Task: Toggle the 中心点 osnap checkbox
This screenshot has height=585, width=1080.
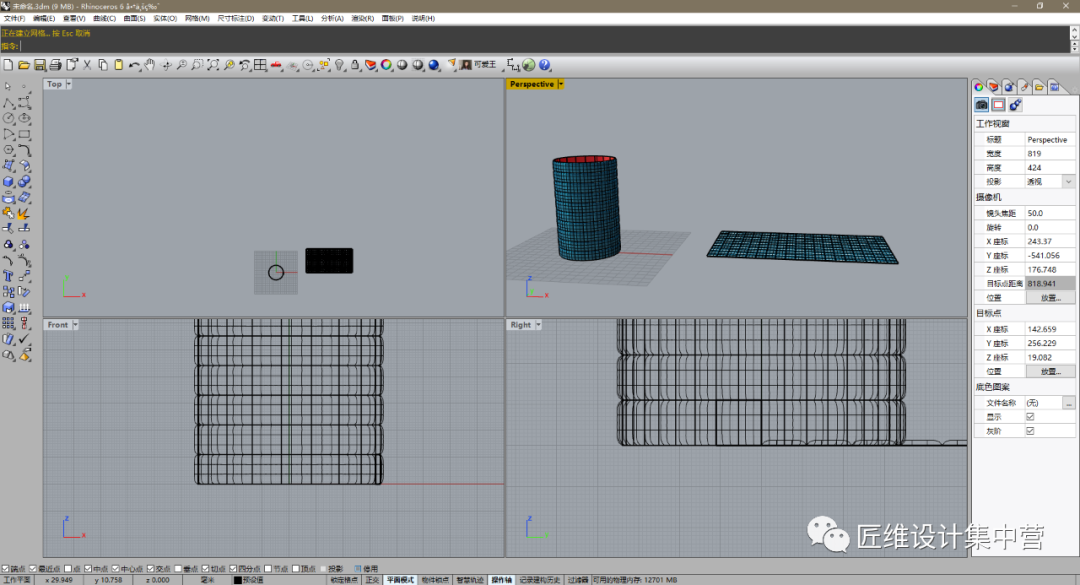Action: click(x=115, y=568)
